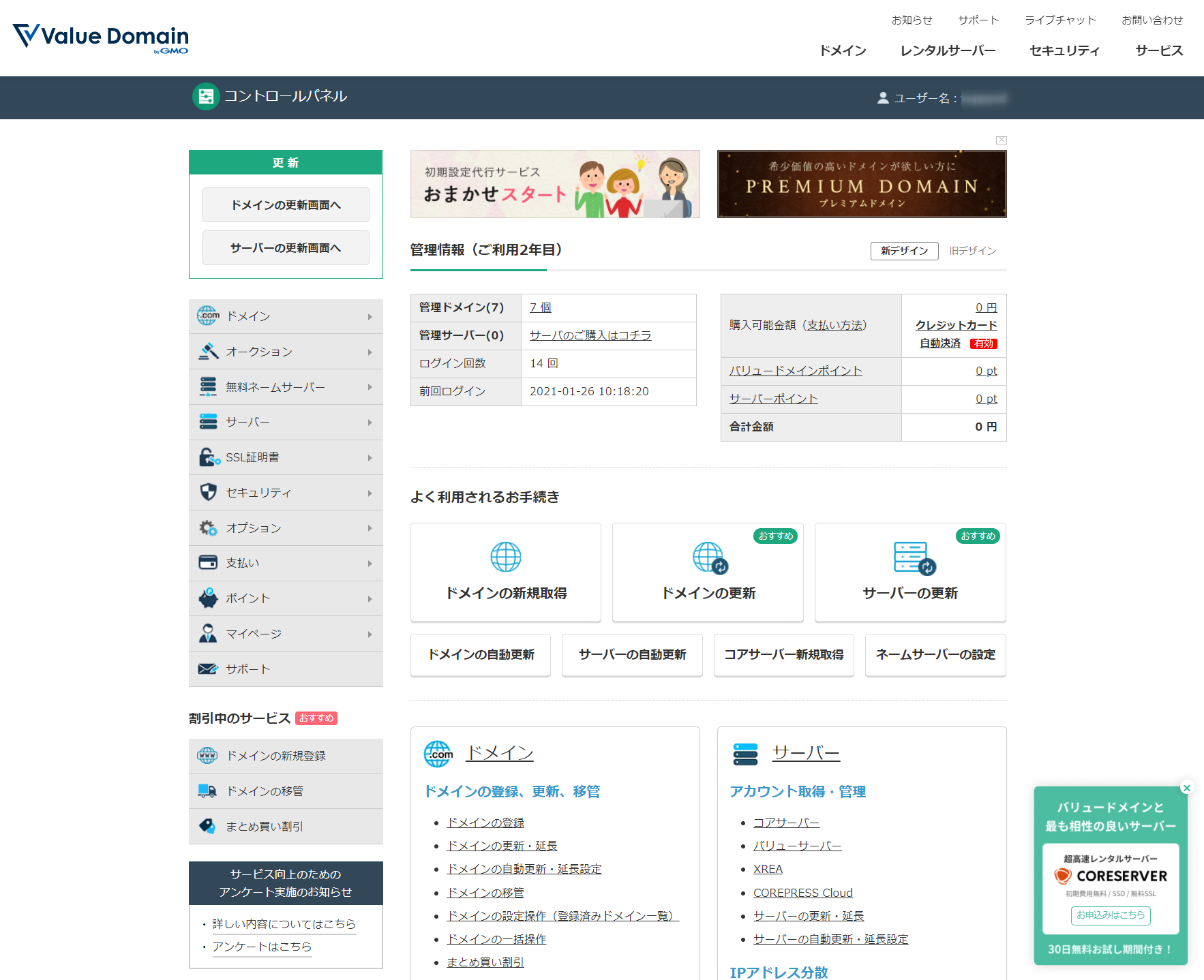Open the セキュリティ top navigation menu
1204x980 pixels.
coord(1065,50)
